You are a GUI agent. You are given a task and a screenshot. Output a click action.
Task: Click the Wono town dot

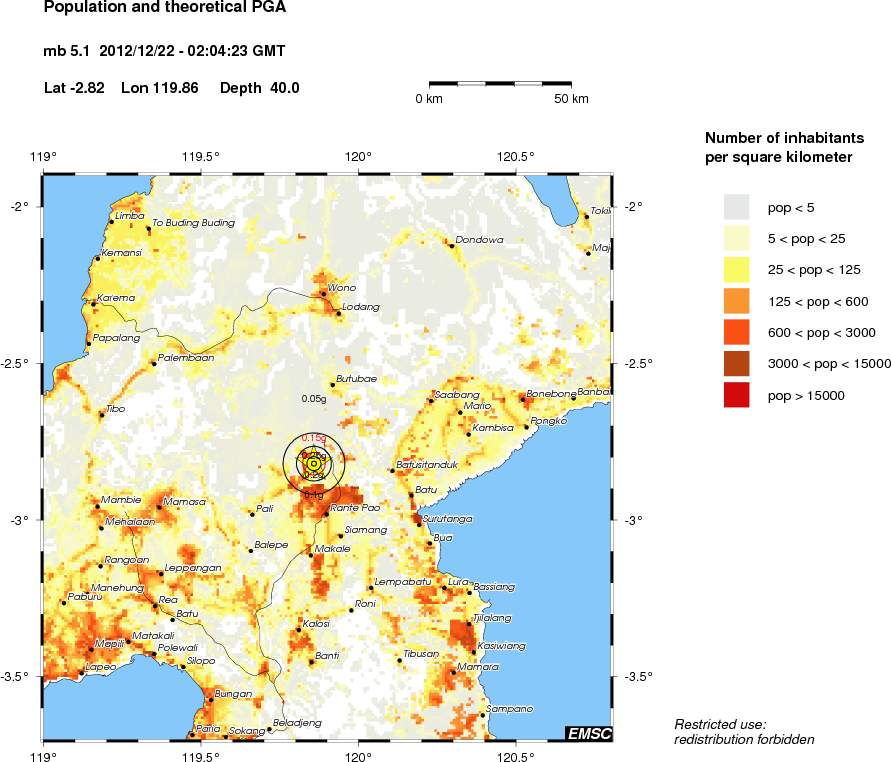[323, 294]
